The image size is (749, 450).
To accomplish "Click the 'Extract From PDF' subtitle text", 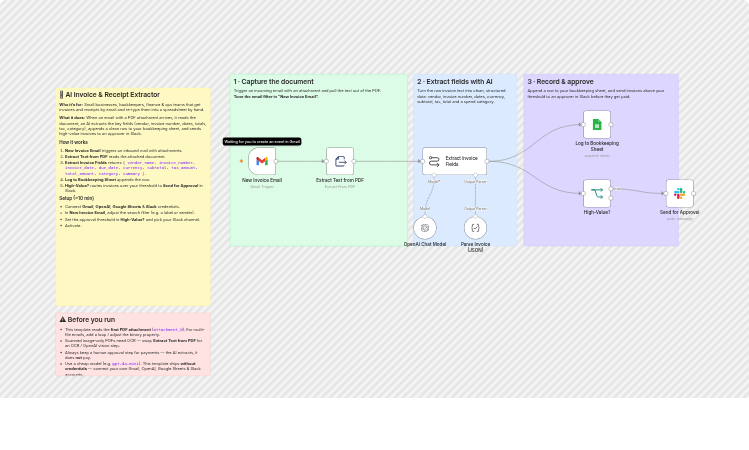I will click(340, 186).
